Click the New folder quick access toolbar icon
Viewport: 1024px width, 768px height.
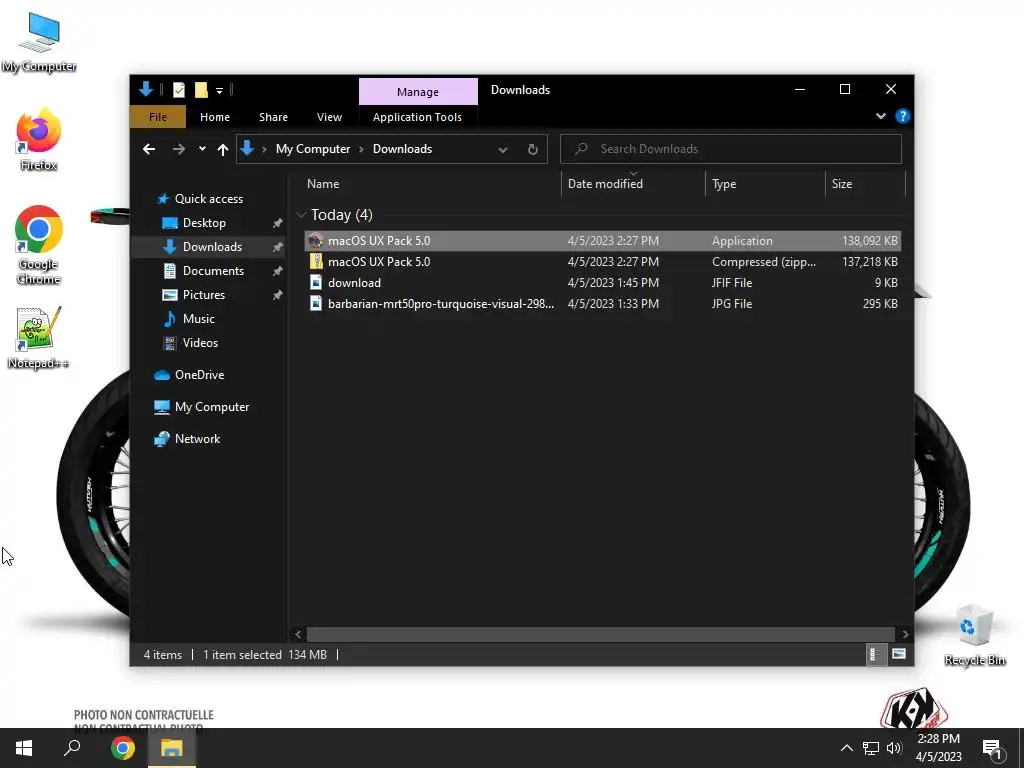tap(201, 89)
